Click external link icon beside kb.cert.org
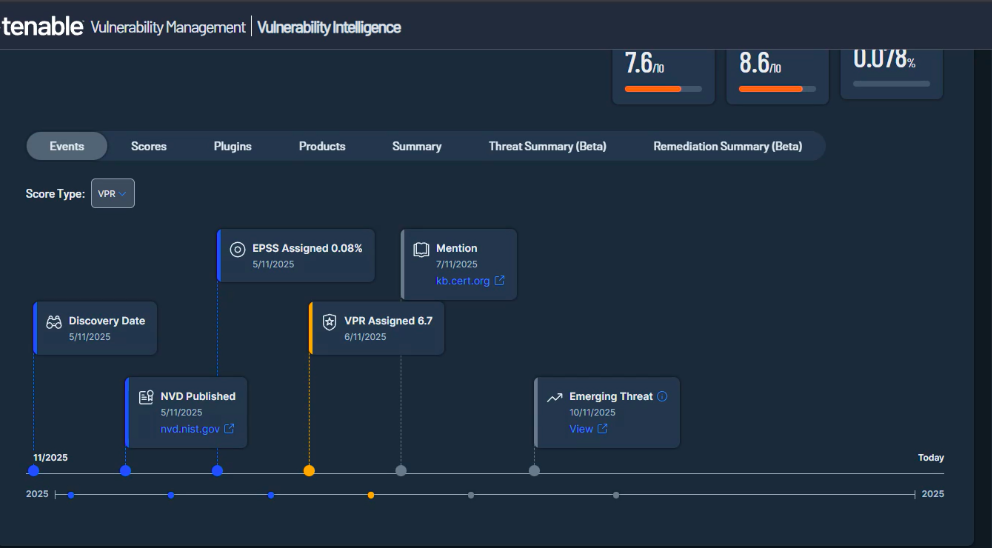The height and width of the screenshot is (548, 992). 500,281
